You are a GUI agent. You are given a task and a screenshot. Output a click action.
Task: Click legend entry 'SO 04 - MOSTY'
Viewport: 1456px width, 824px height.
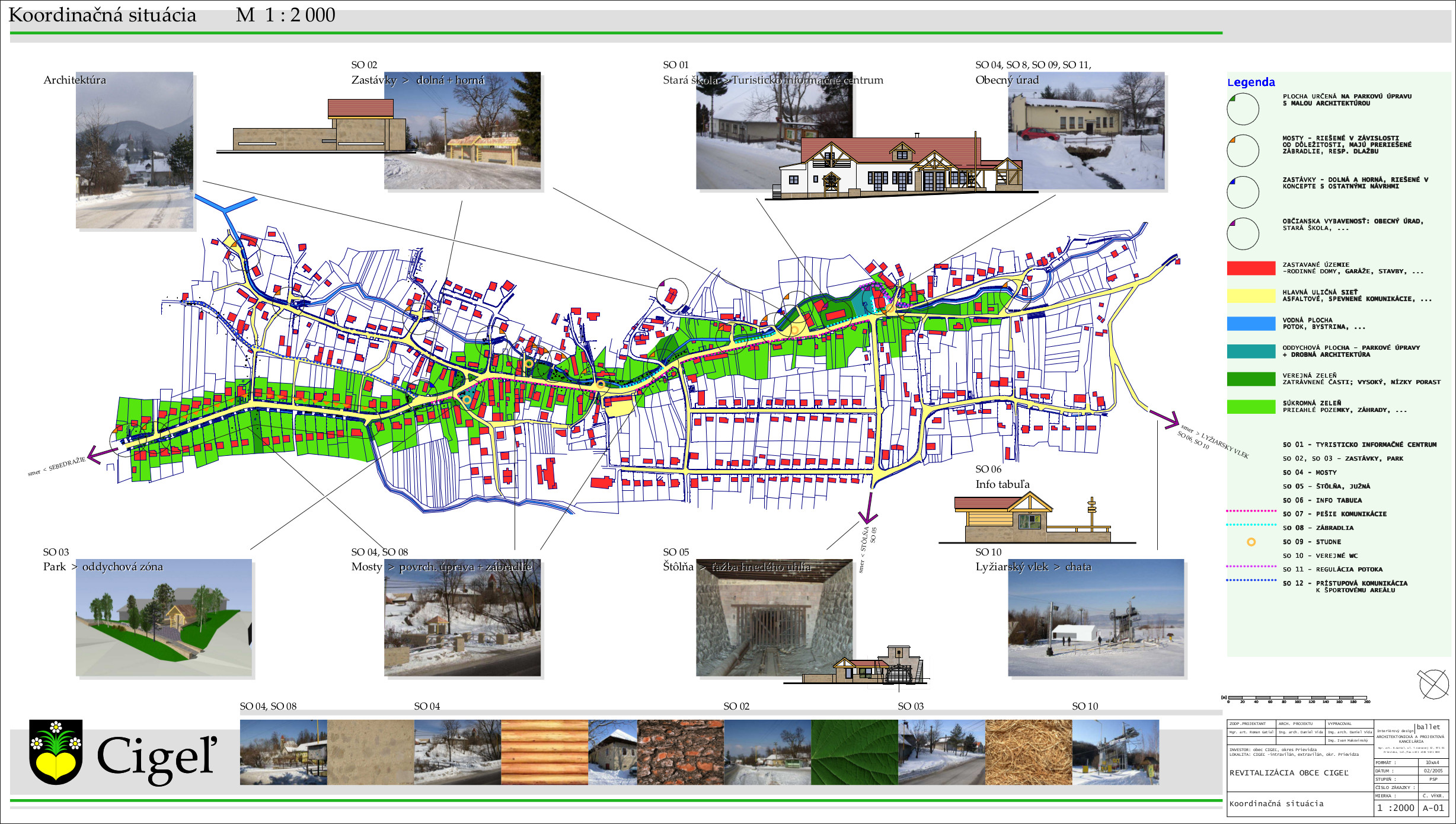click(1310, 472)
